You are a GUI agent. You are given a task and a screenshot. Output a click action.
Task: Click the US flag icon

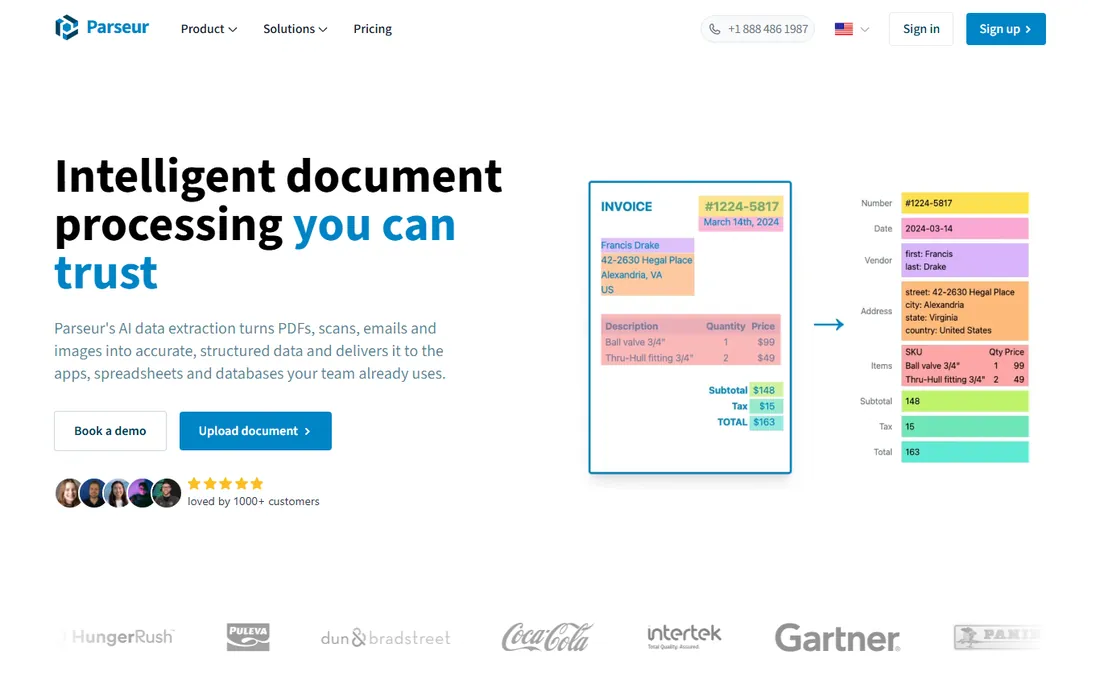pyautogui.click(x=843, y=29)
